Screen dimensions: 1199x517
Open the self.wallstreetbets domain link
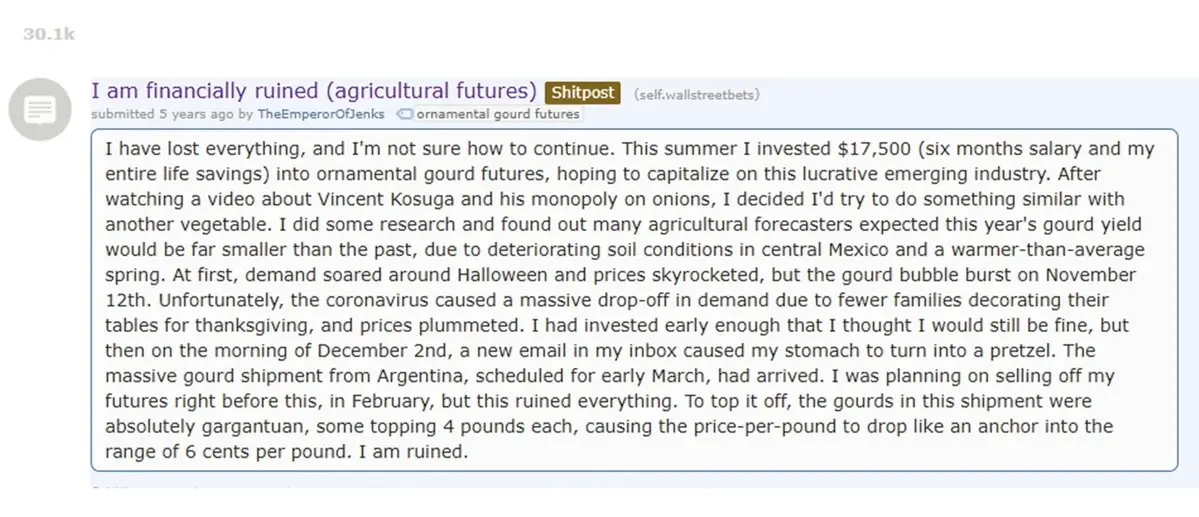point(697,95)
